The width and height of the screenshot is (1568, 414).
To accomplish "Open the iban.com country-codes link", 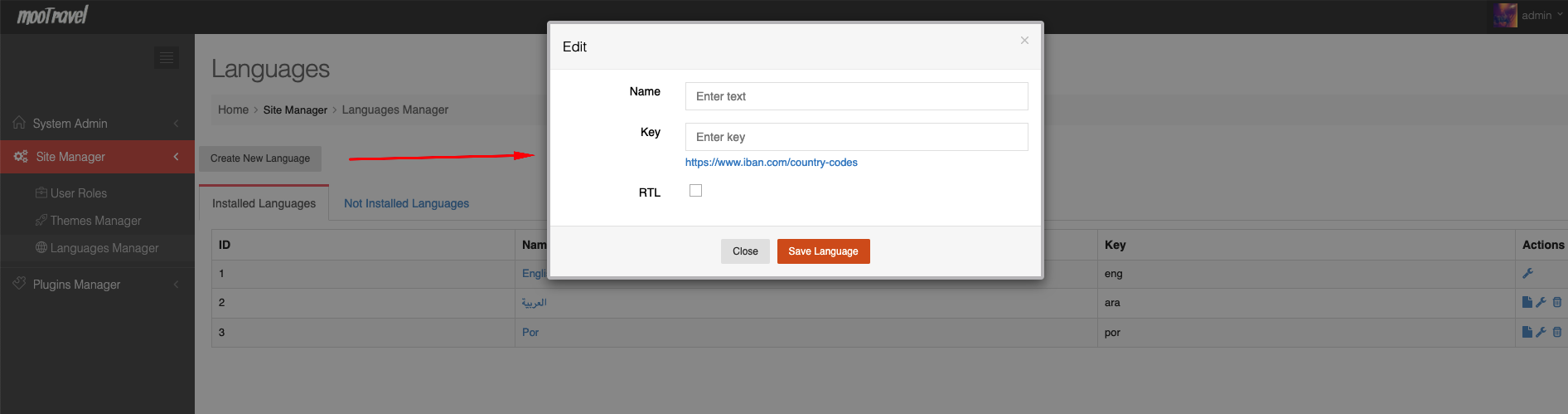I will pyautogui.click(x=771, y=163).
